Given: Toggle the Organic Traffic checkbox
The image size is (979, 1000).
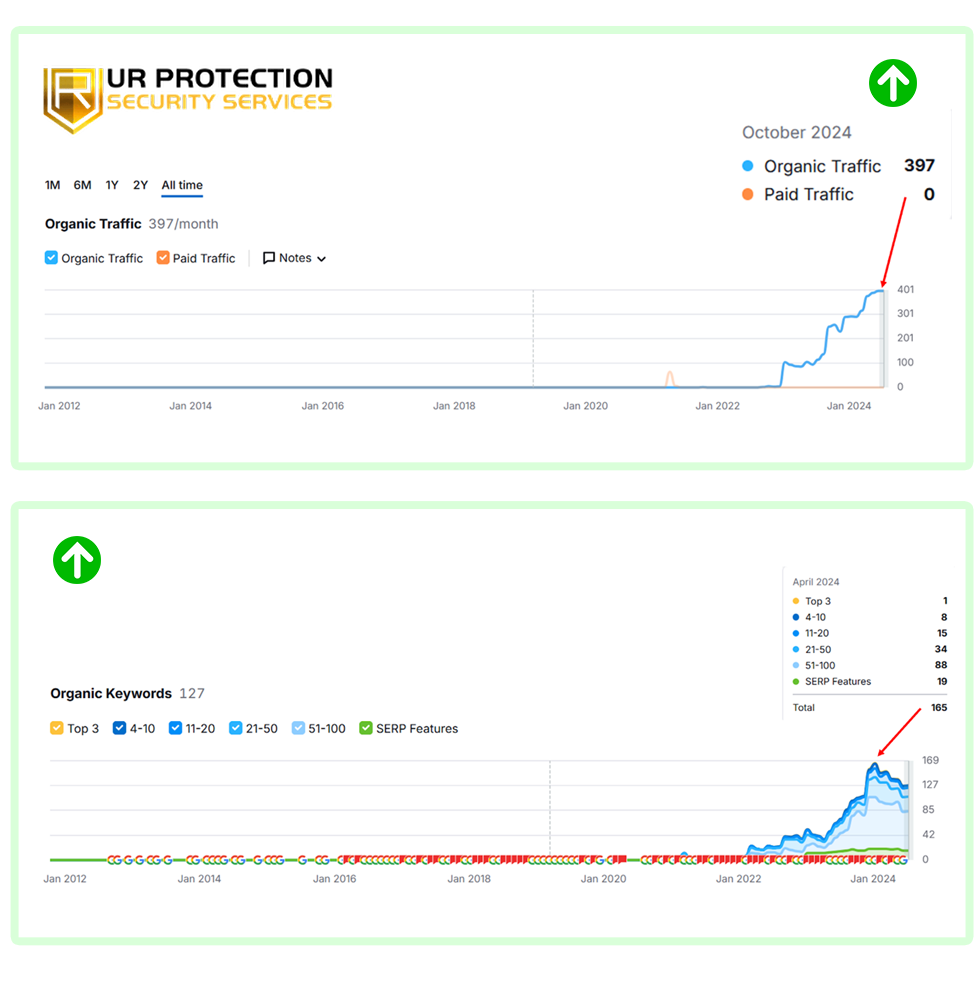Looking at the screenshot, I should (51, 258).
